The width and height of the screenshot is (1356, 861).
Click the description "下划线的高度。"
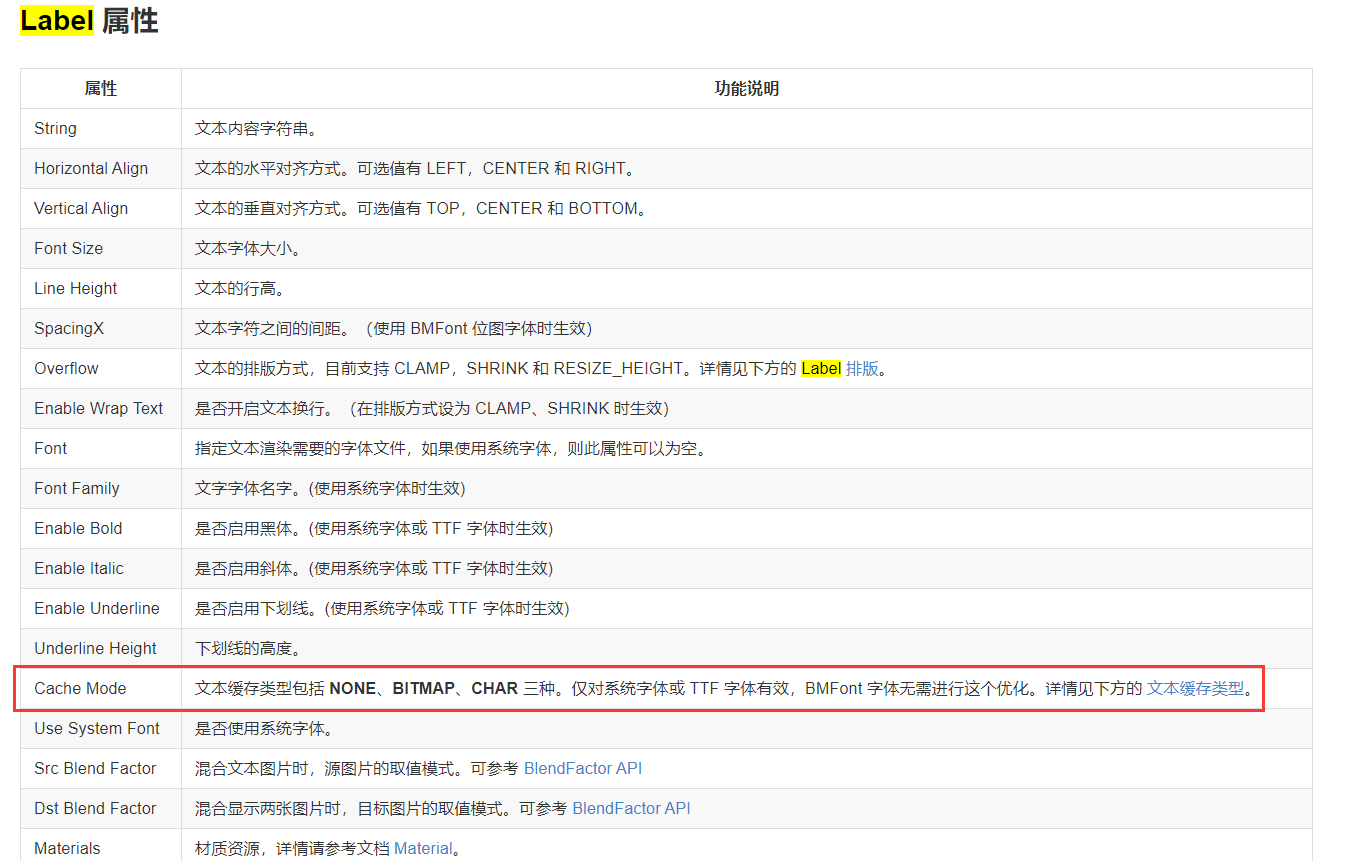[x=248, y=648]
